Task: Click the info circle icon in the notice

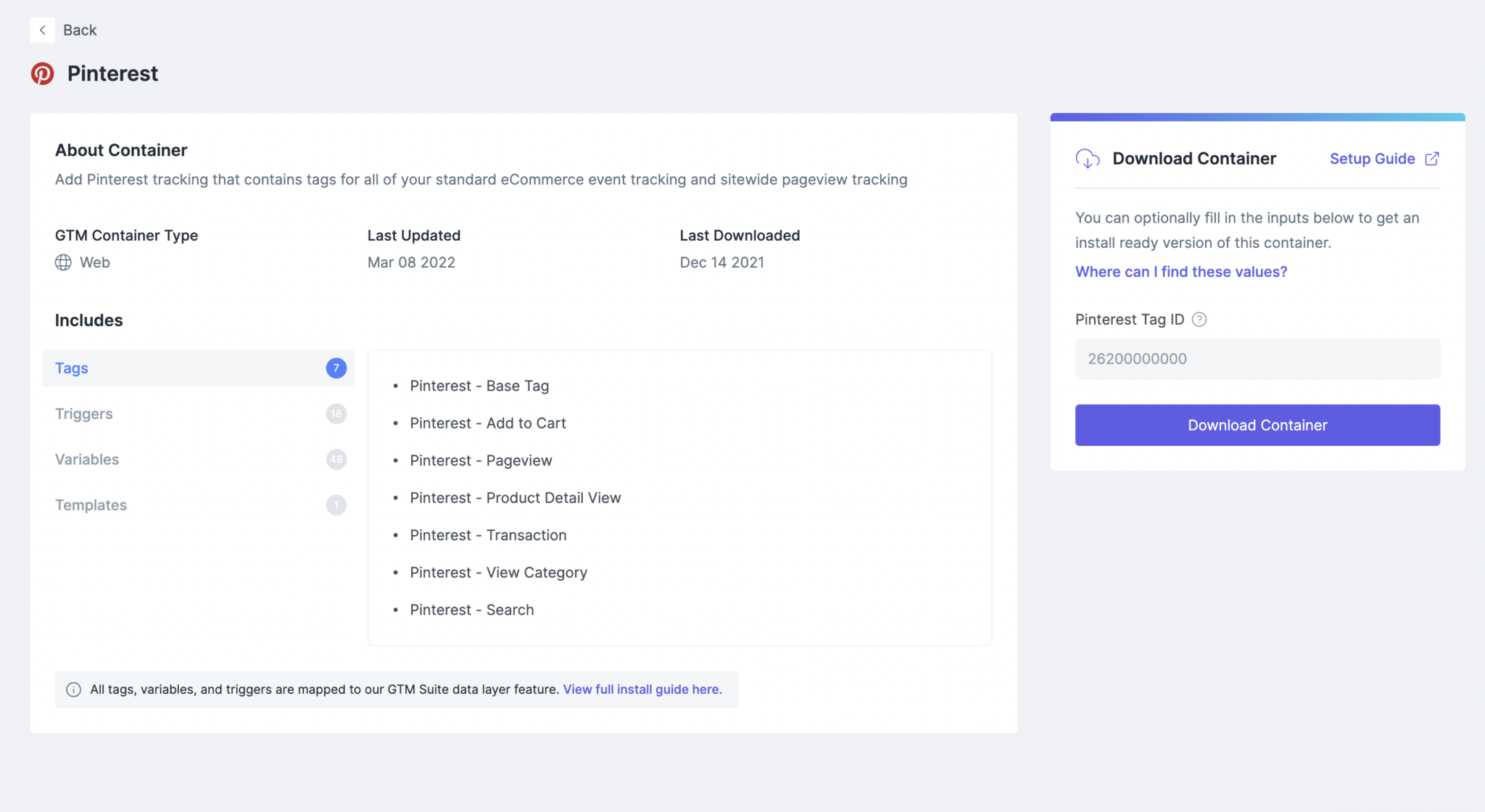Action: pyautogui.click(x=74, y=689)
